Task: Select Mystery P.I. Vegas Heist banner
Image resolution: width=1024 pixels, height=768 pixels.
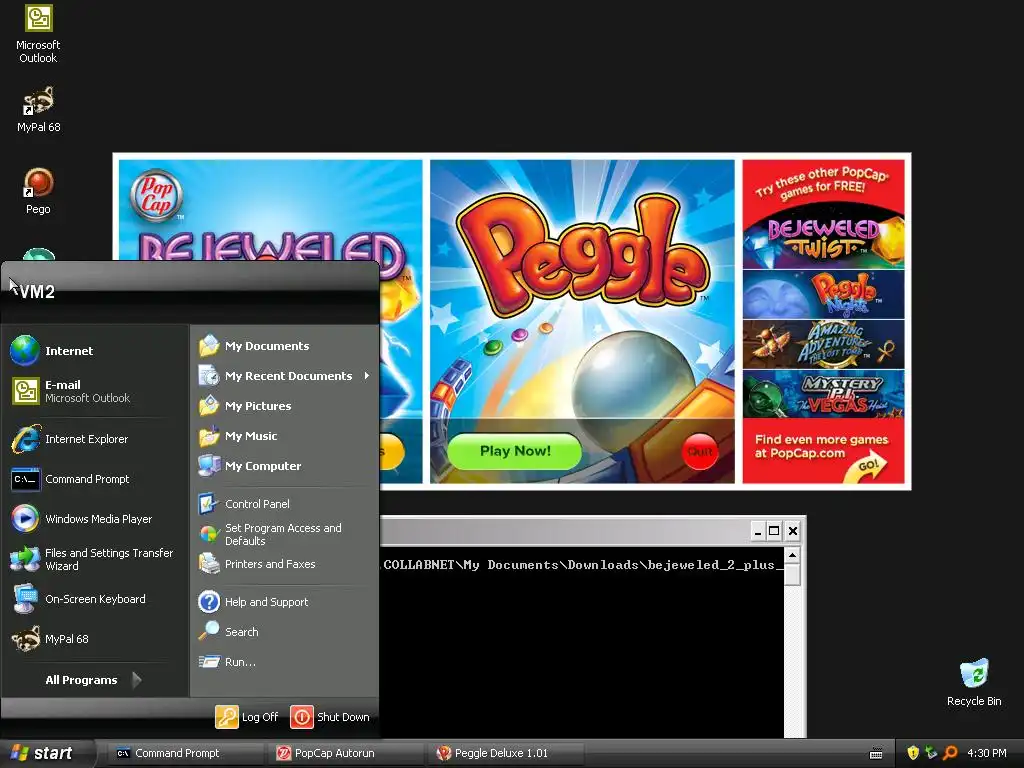Action: (x=823, y=394)
